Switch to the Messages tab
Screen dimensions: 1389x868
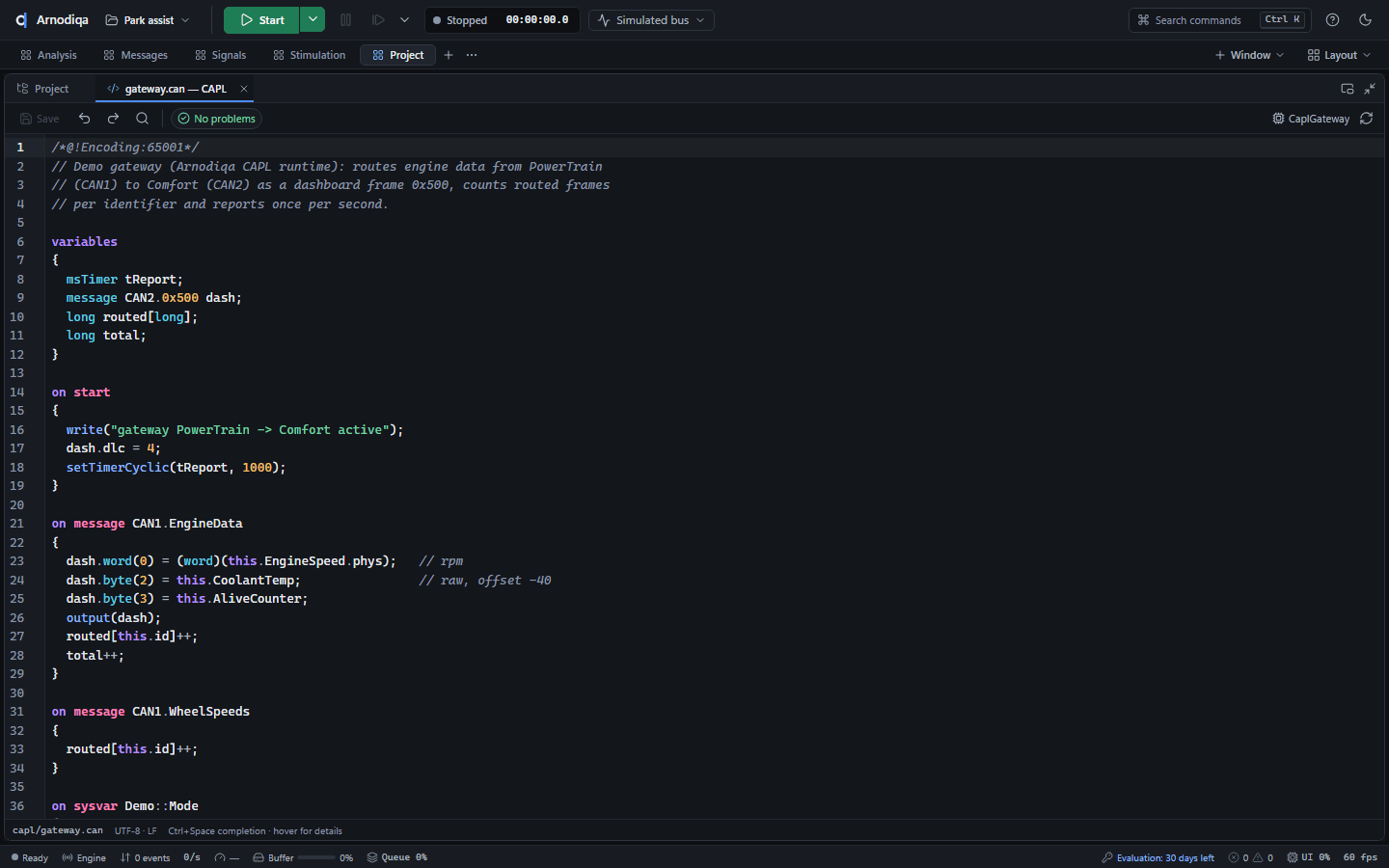(135, 55)
